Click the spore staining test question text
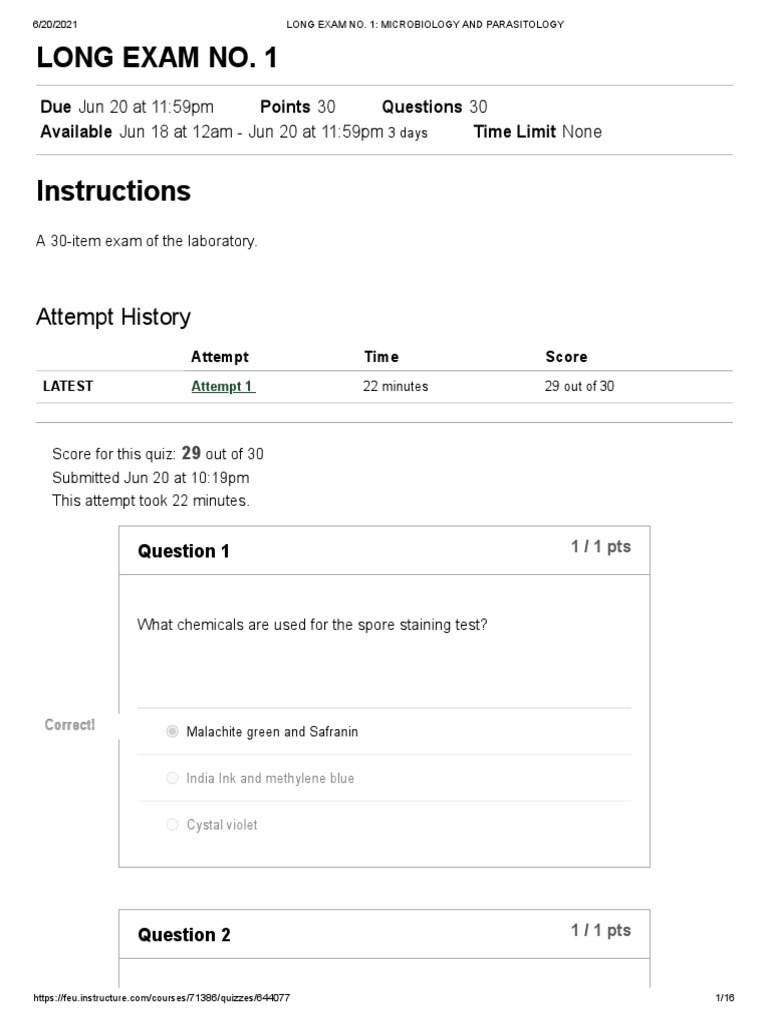768x1024 pixels. coord(312,625)
